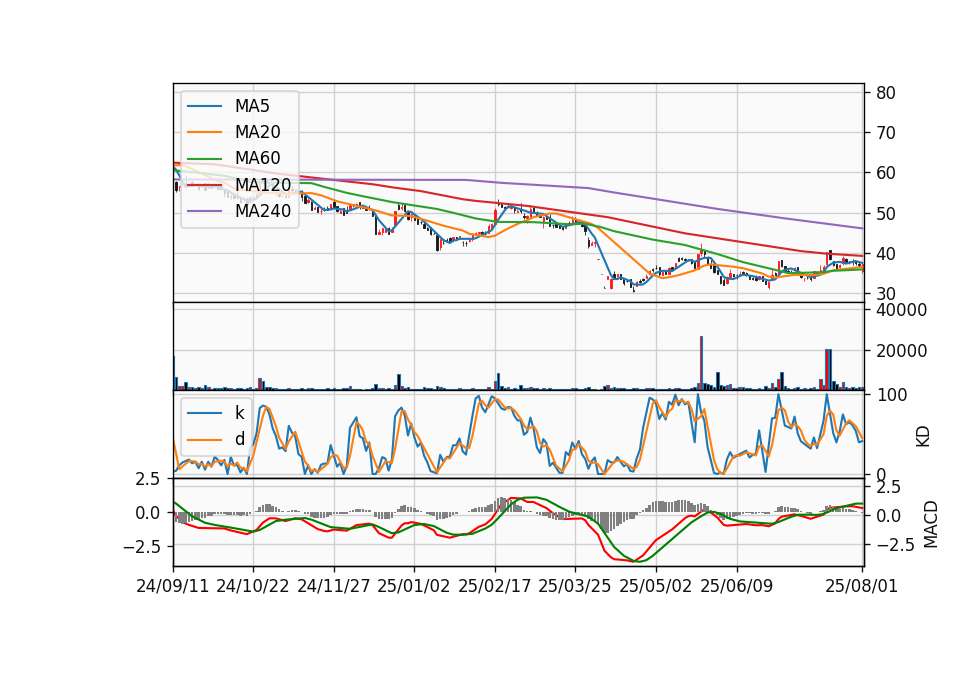The width and height of the screenshot is (960, 690).
Task: Click the 80 price axis tick
Action: [886, 93]
